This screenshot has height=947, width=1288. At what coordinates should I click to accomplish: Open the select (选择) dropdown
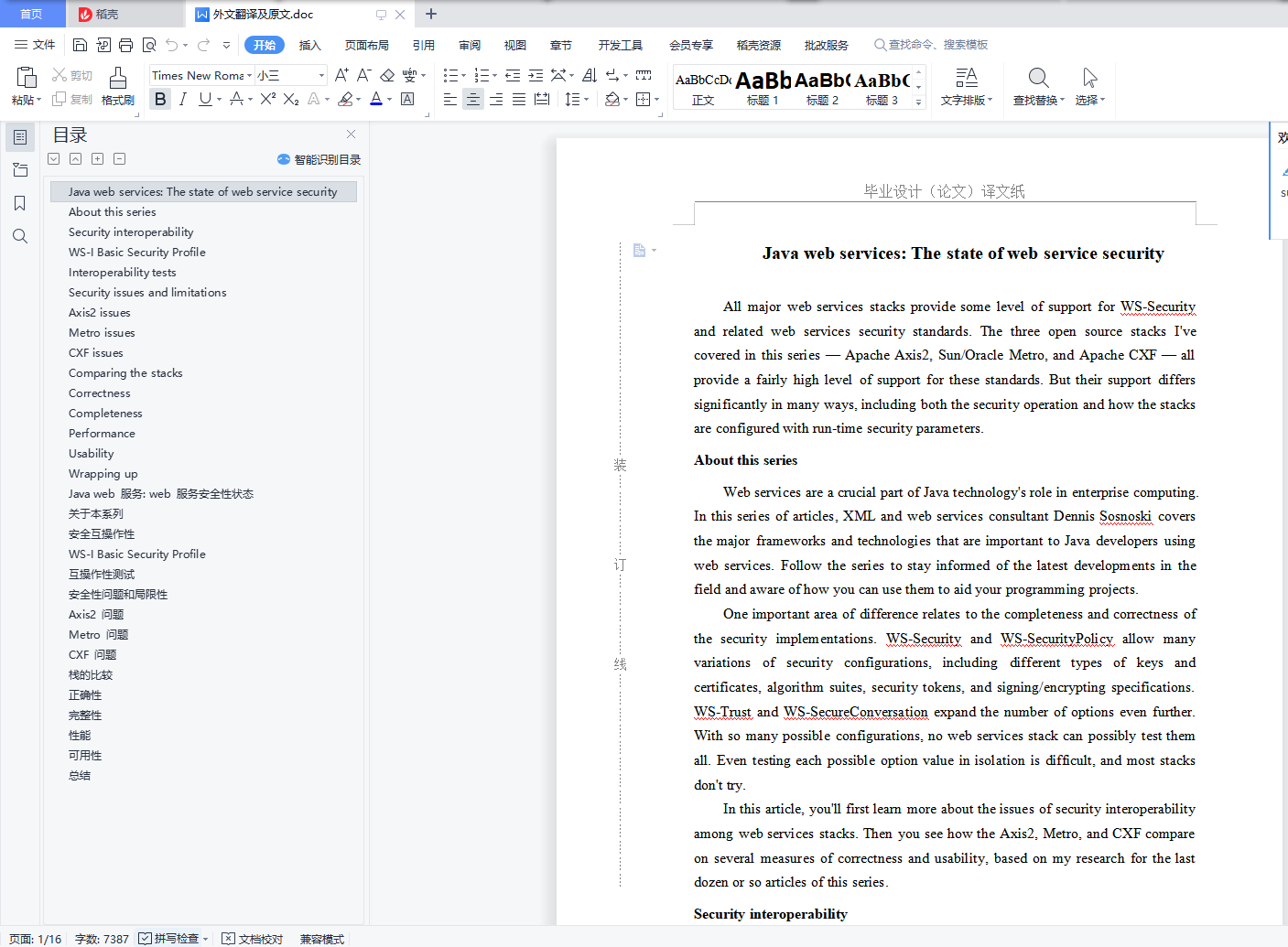pos(1090,101)
